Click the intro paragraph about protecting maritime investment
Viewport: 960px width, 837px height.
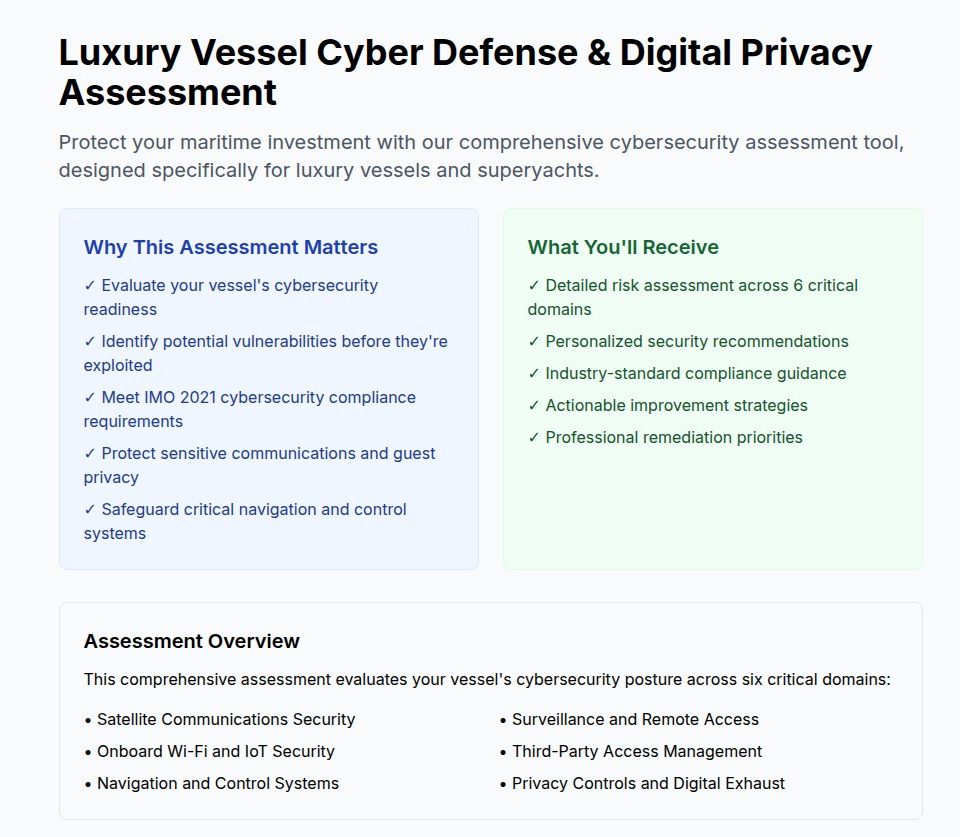[481, 156]
